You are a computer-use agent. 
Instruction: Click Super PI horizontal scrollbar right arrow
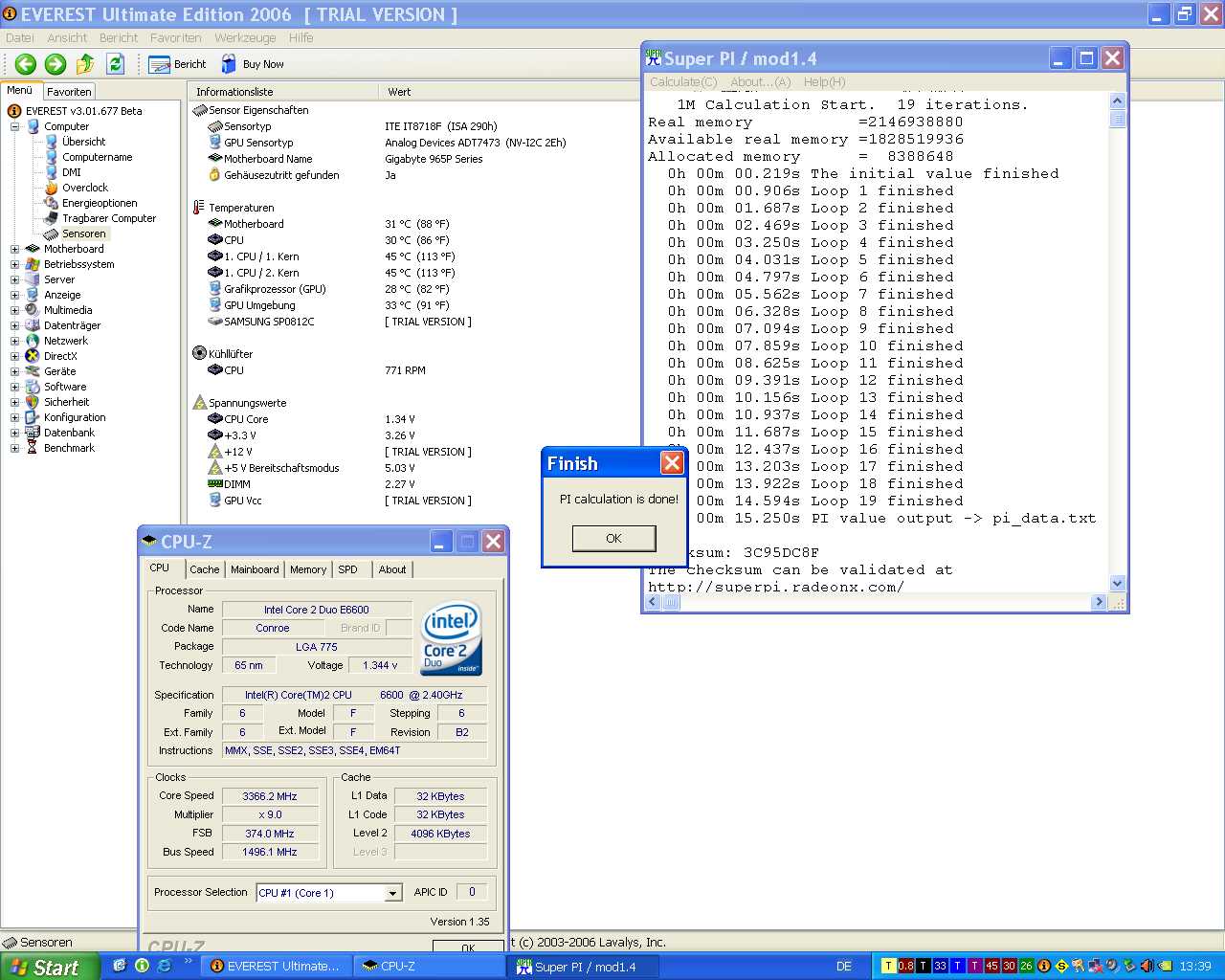[x=1099, y=602]
